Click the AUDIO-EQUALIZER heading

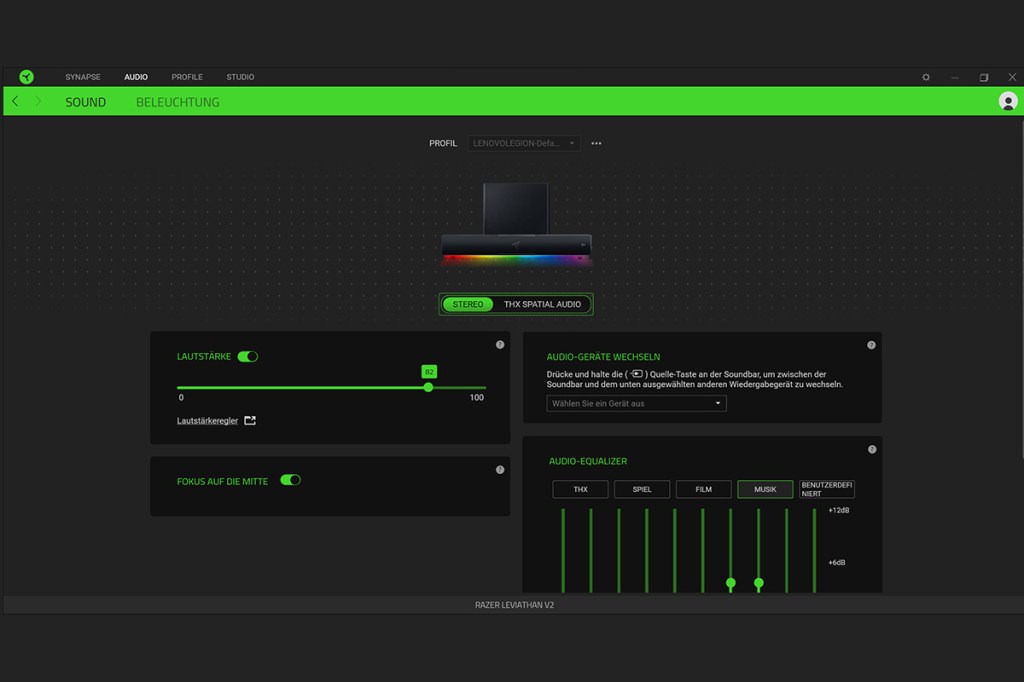[588, 461]
